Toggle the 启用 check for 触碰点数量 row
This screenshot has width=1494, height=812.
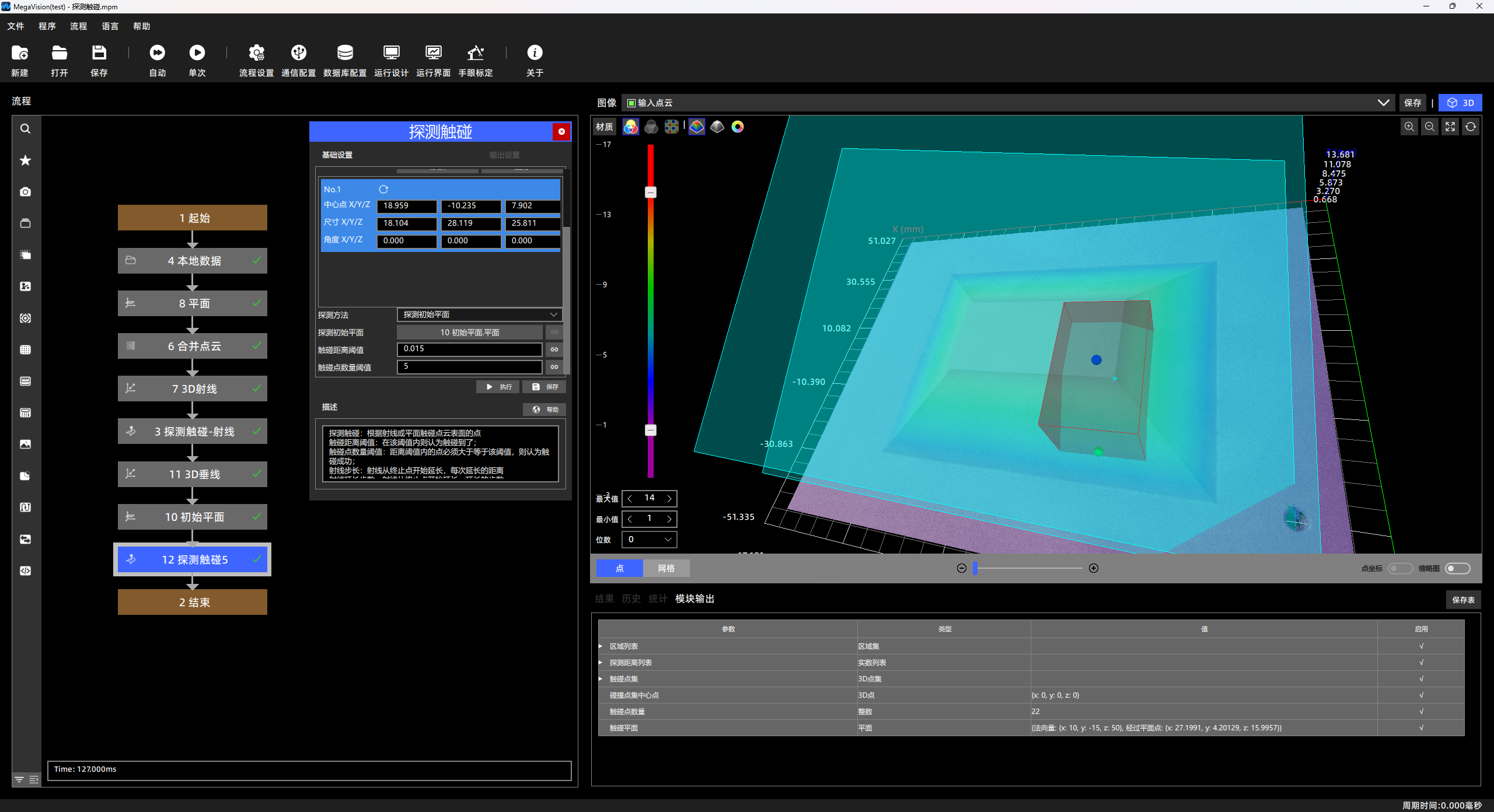coord(1422,712)
